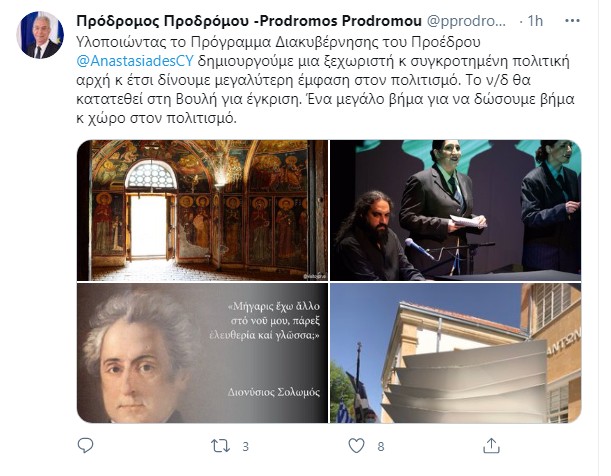Click the tweet body text
611x476 pixels.
[x=325, y=80]
